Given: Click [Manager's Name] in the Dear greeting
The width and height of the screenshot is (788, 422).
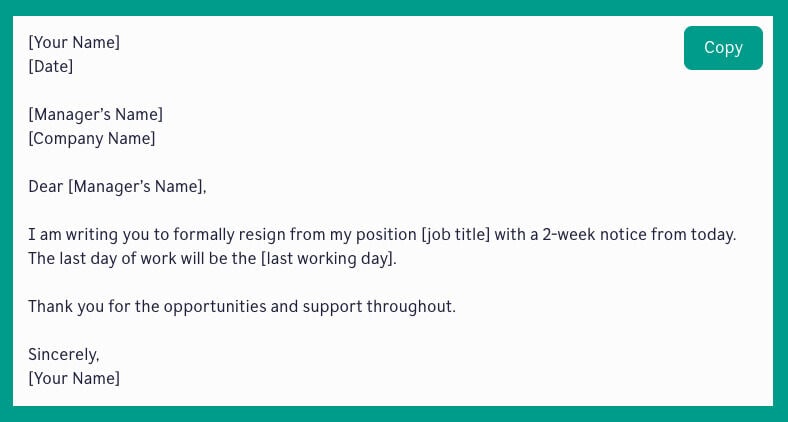Looking at the screenshot, I should (x=137, y=186).
